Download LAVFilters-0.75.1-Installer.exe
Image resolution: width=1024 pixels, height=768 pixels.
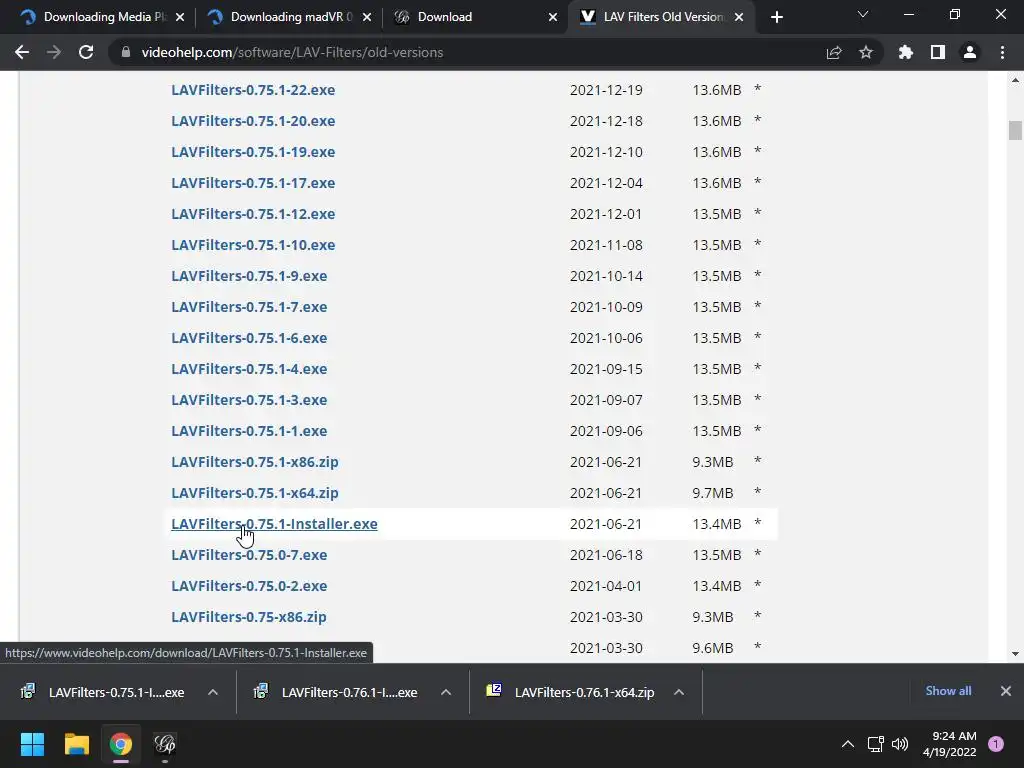coord(274,524)
